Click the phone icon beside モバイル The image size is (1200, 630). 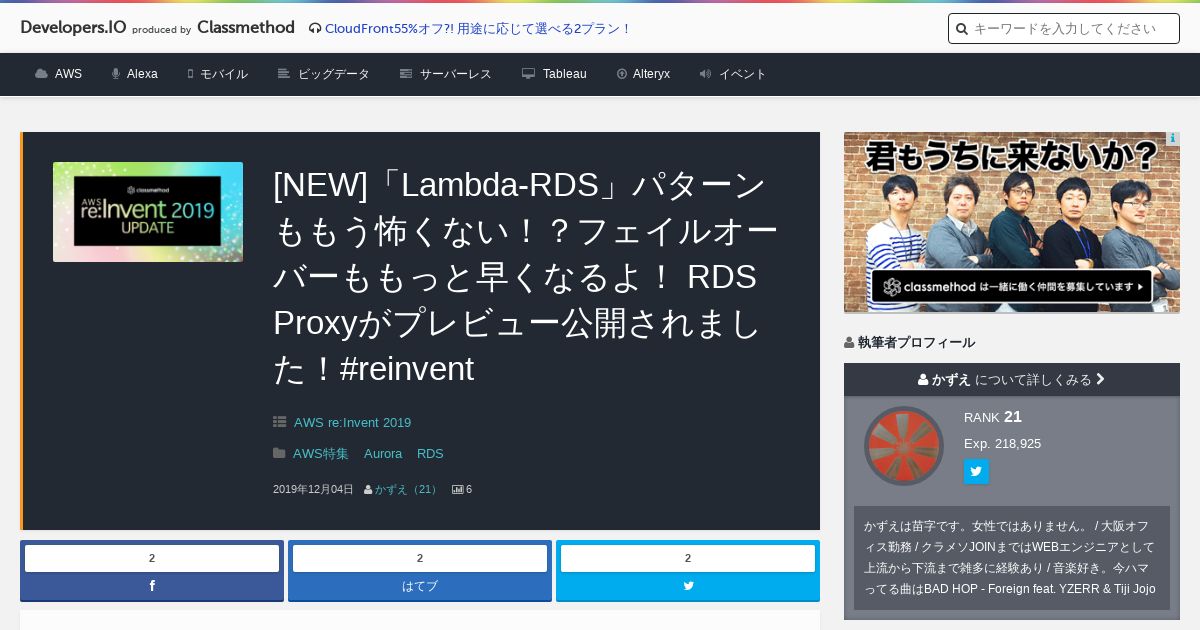(x=190, y=74)
